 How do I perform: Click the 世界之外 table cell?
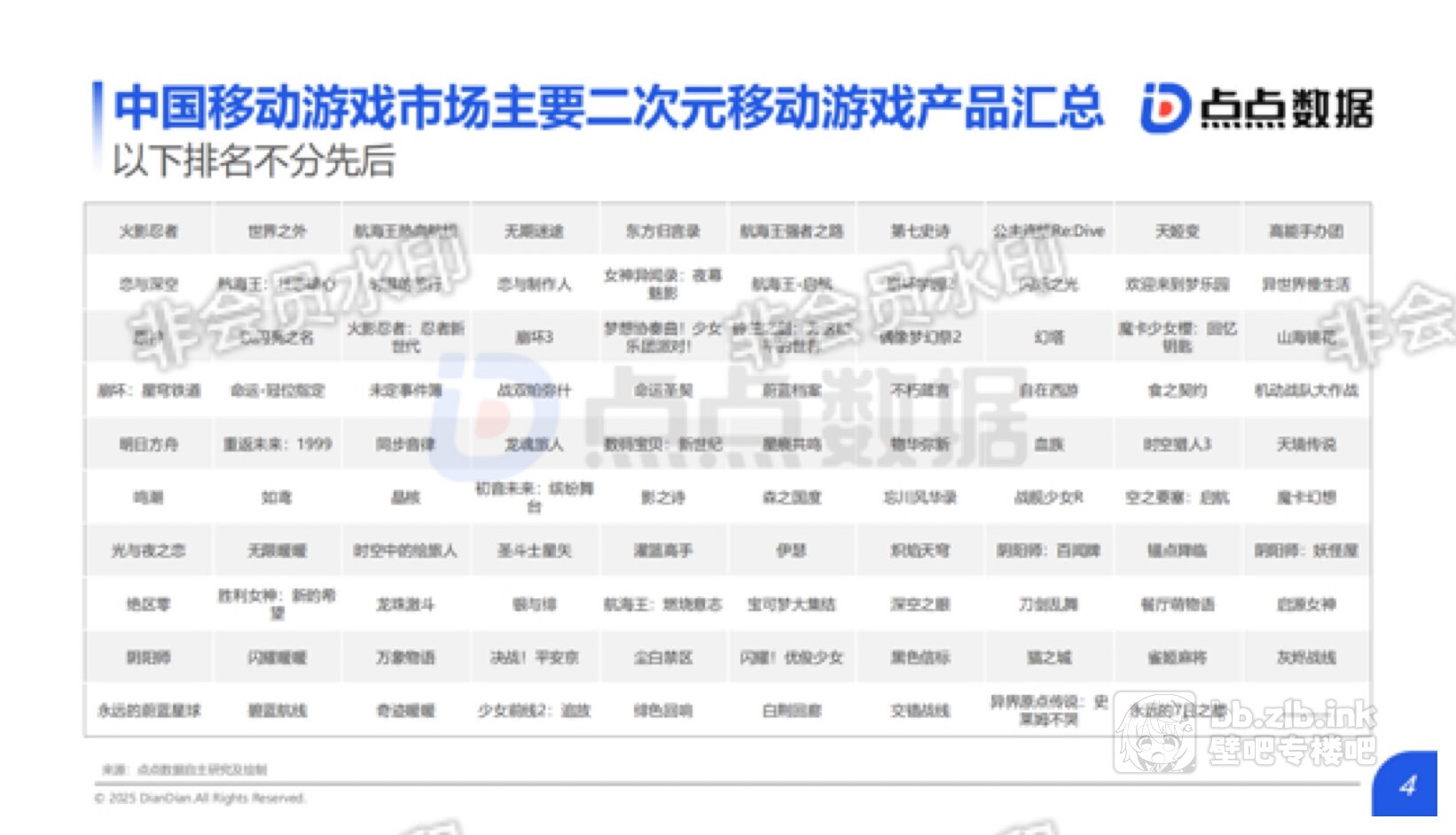[x=277, y=231]
